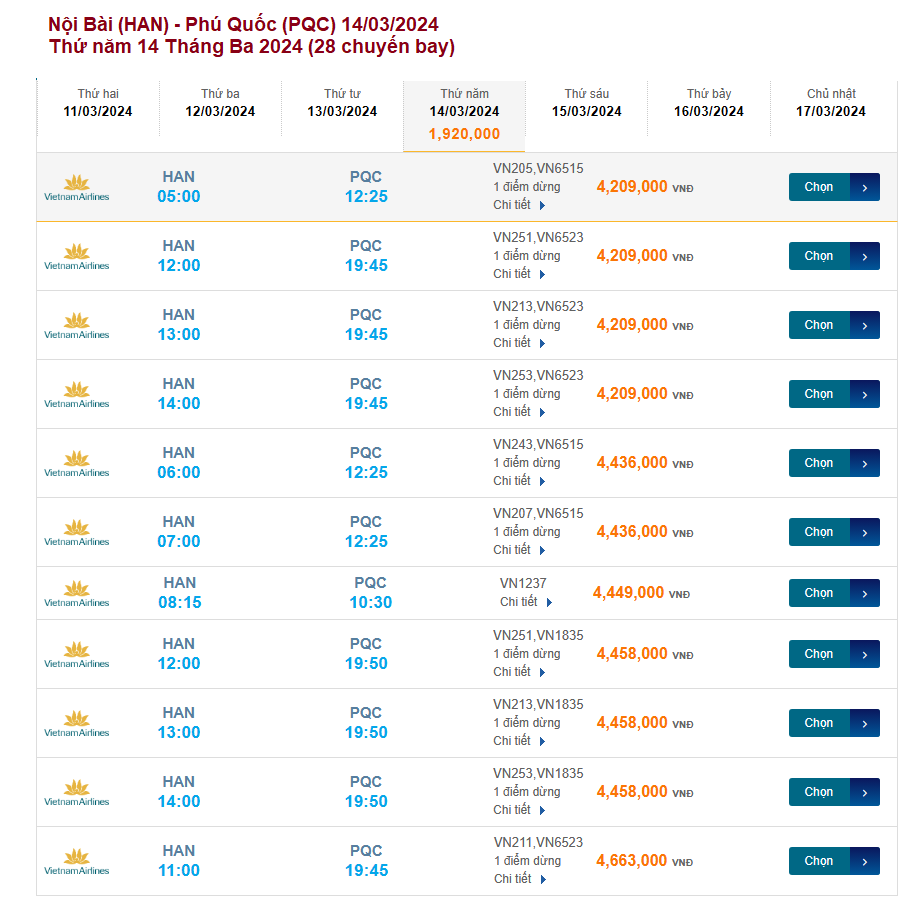This screenshot has height=900, width=907.
Task: Click the arrow icon on 08:15 flight's Chọn button
Action: click(x=865, y=593)
